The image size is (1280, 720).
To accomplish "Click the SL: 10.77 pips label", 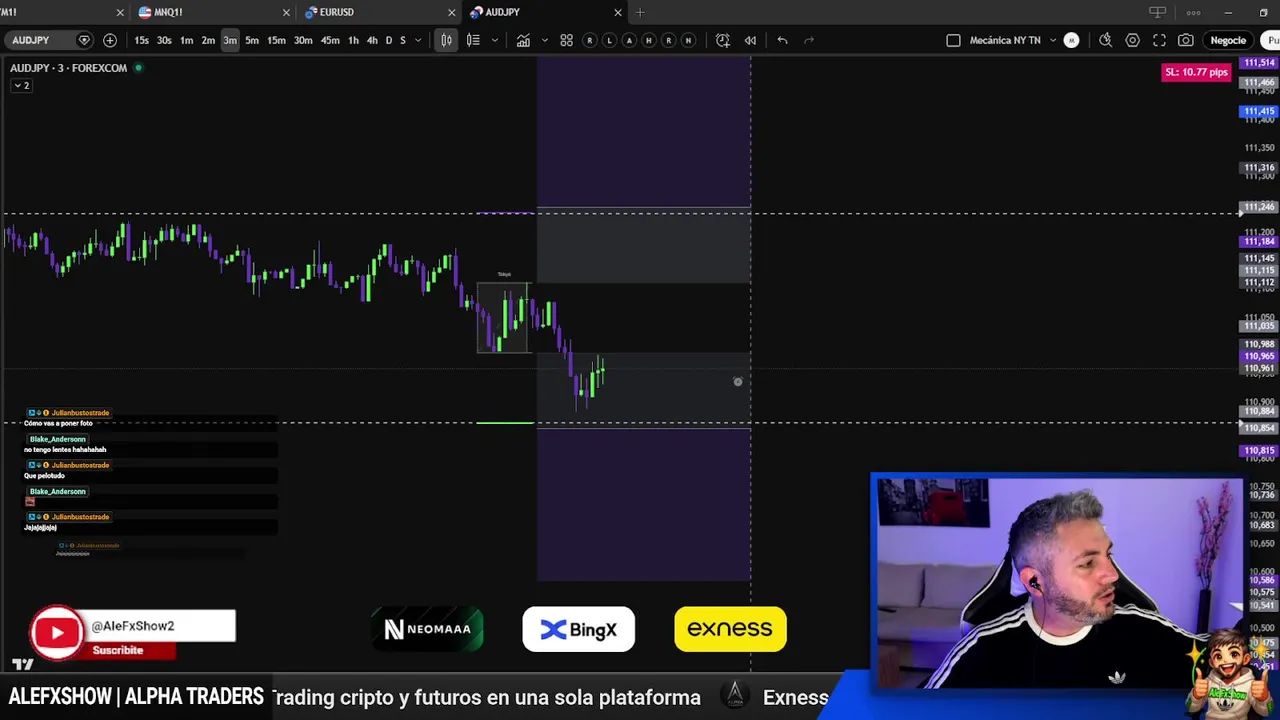I will tap(1196, 72).
